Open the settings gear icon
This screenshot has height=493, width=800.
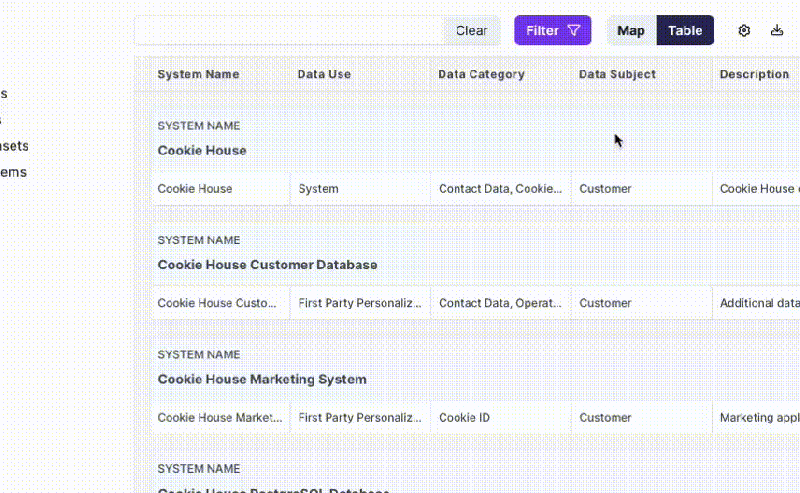744,31
